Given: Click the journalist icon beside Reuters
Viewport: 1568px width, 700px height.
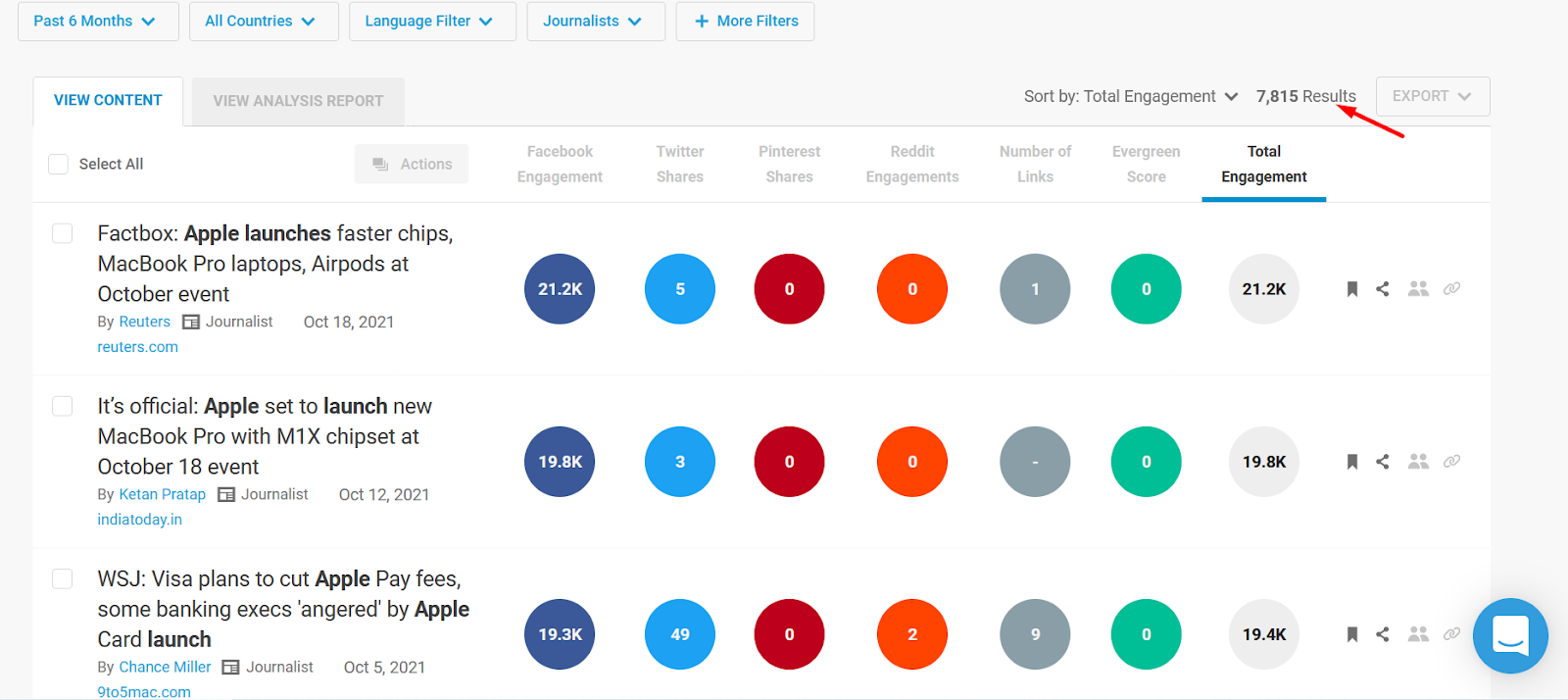Looking at the screenshot, I should tap(191, 323).
